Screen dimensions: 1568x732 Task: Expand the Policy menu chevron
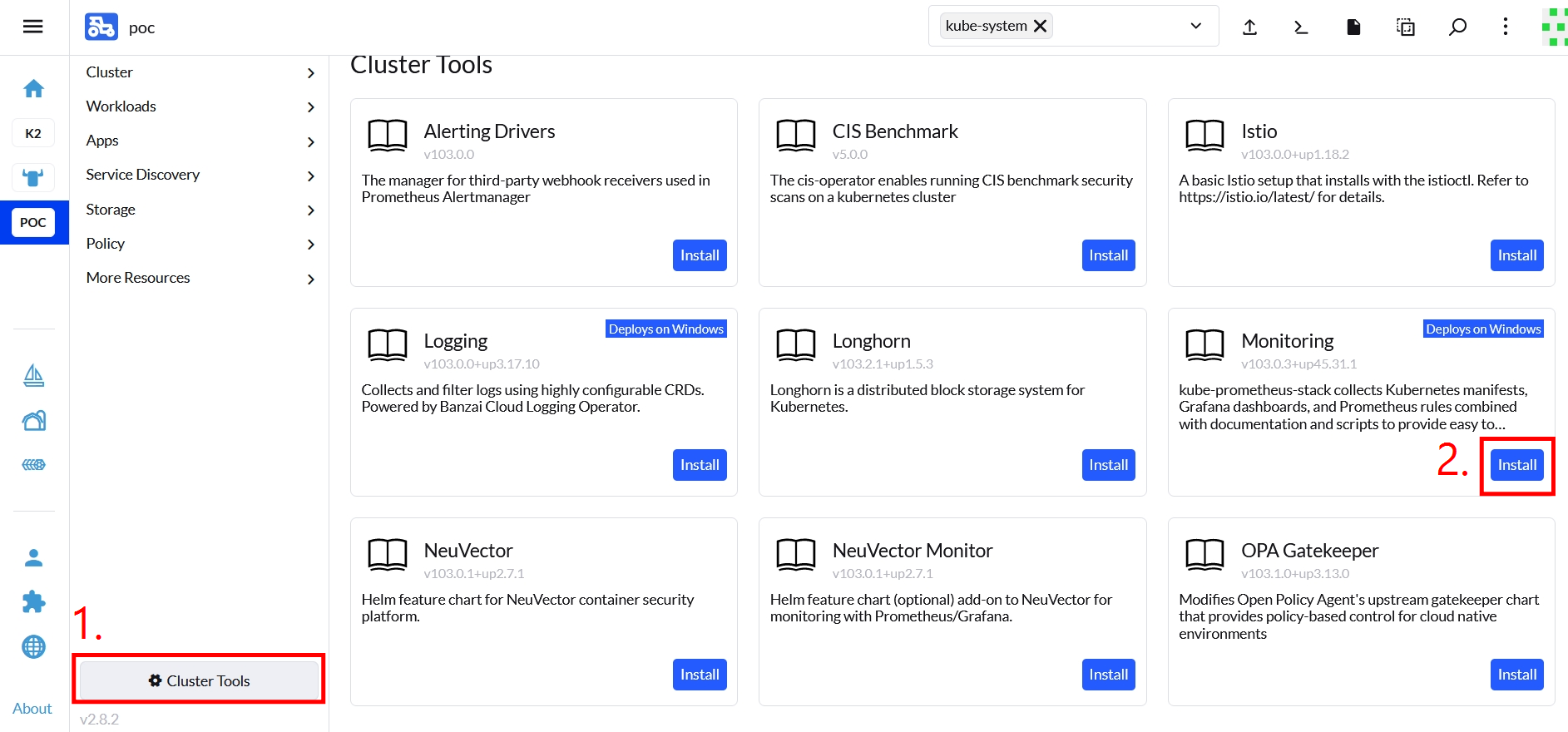[311, 245]
